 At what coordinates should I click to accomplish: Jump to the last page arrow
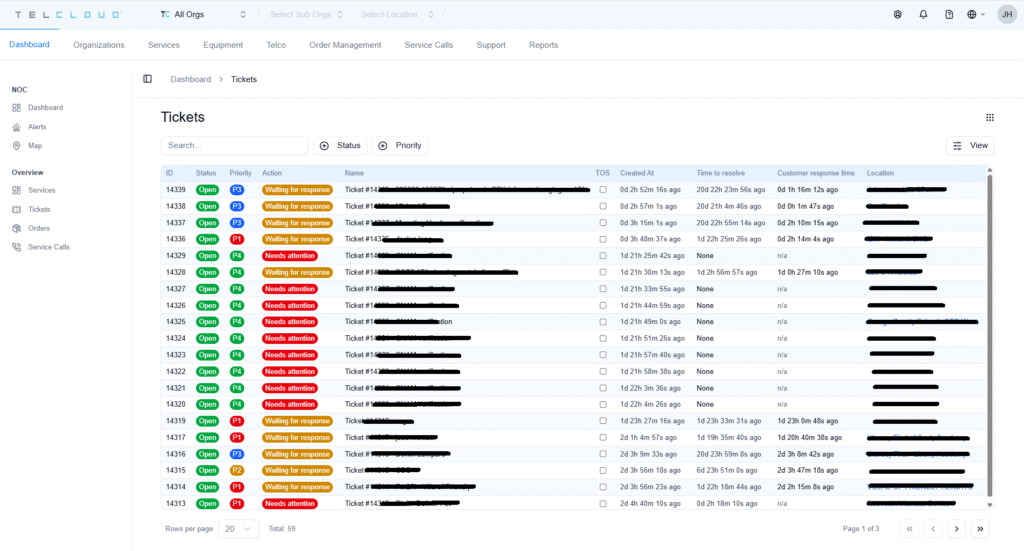(980, 528)
